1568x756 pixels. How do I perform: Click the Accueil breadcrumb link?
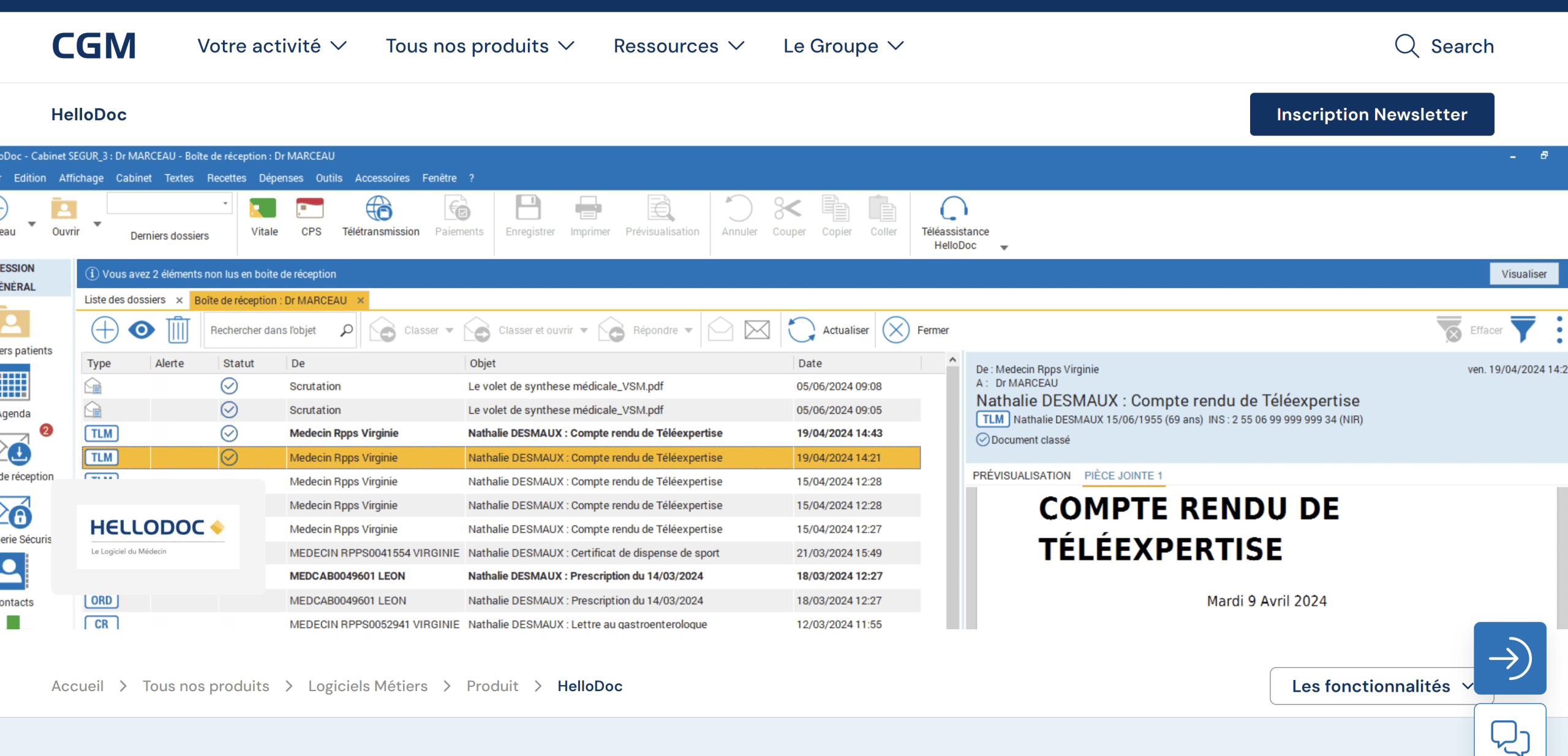click(77, 686)
